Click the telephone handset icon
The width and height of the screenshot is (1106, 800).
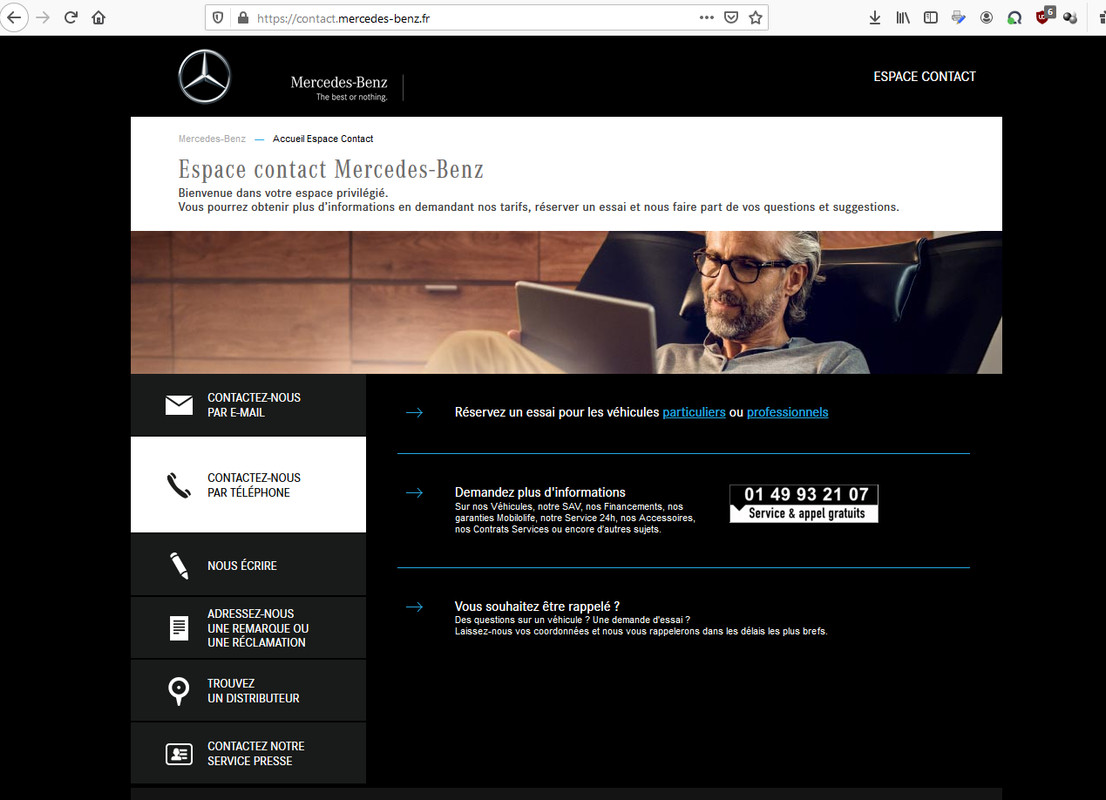pos(178,485)
